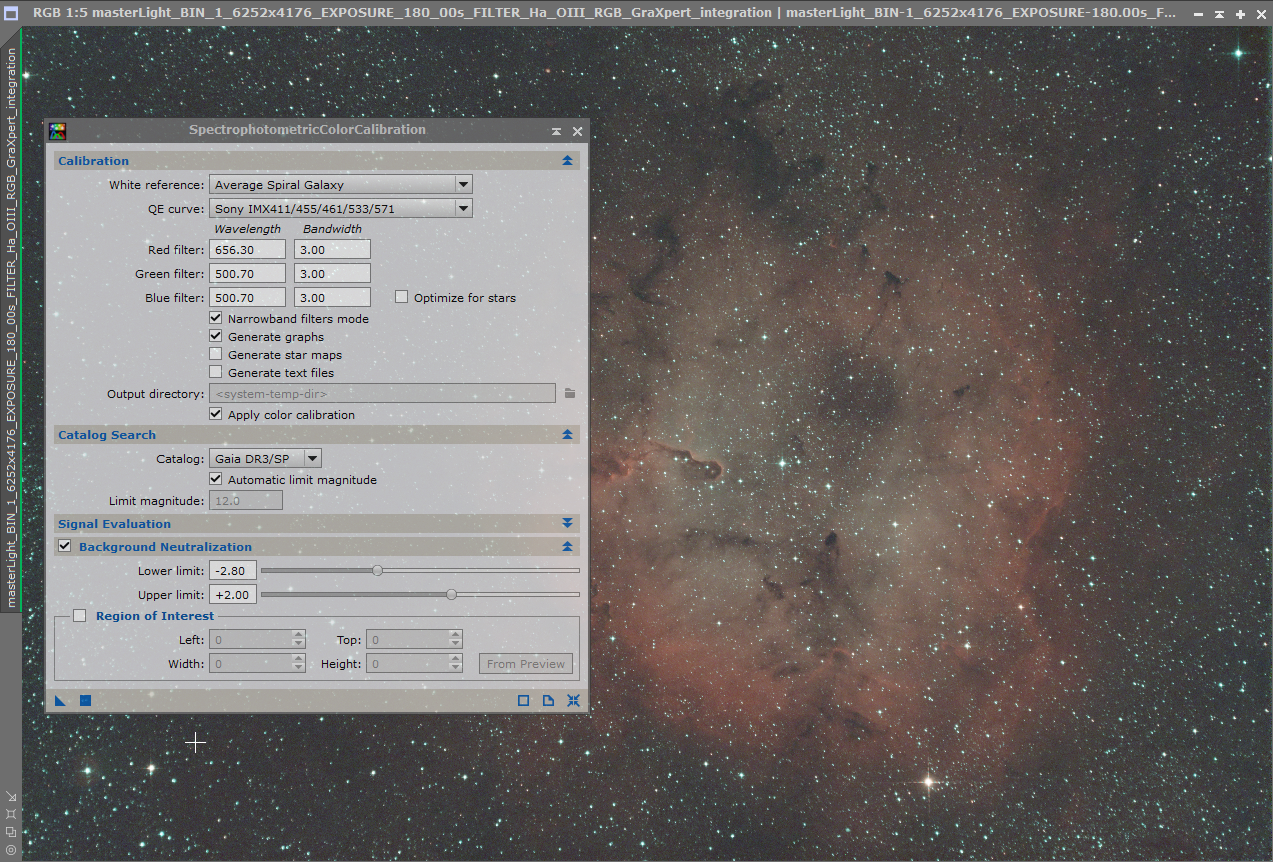Screen dimensions: 1273x862
Task: Click the Upper limit value field
Action: [x=233, y=595]
